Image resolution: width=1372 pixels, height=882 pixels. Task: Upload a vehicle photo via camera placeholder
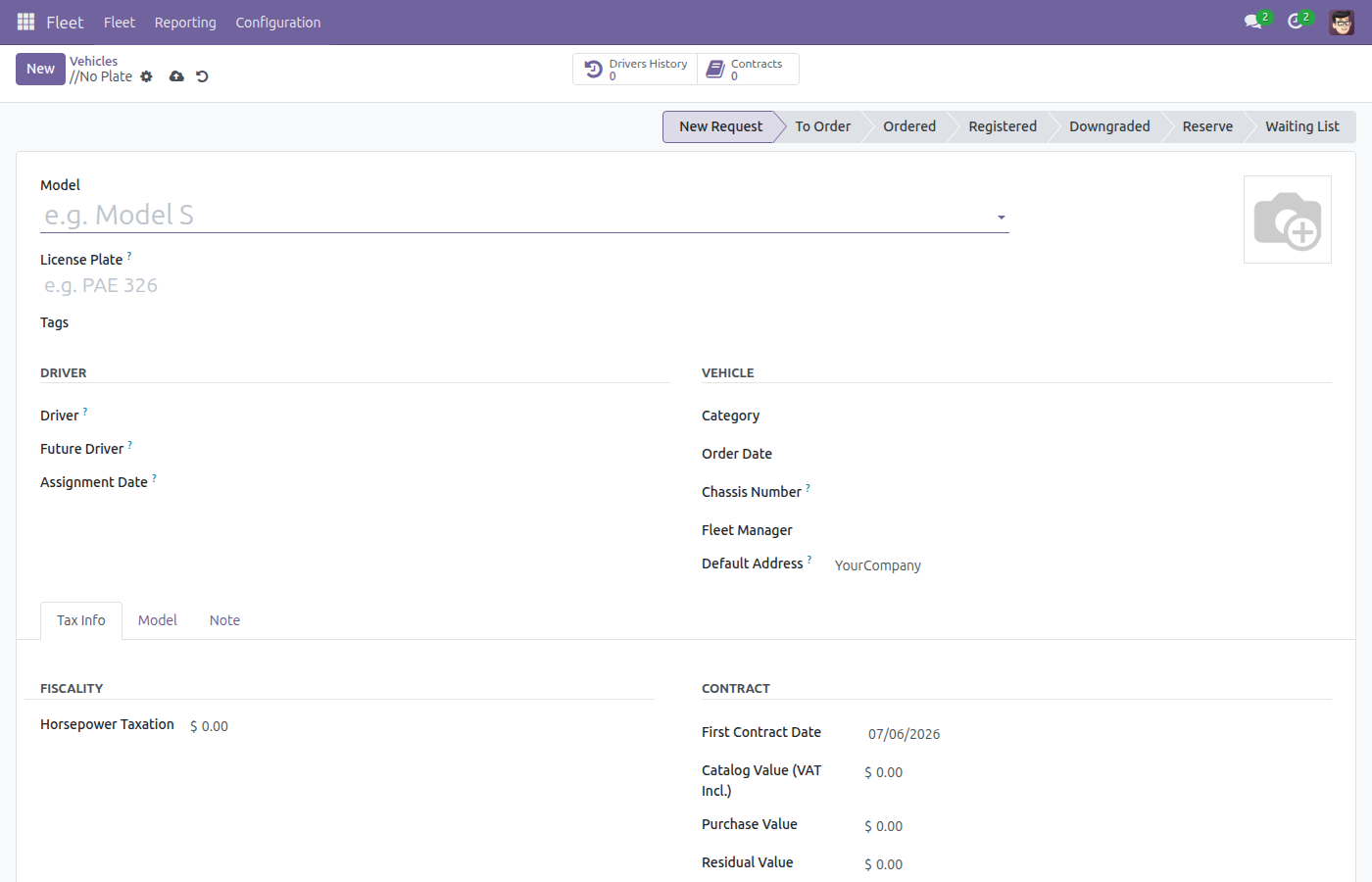coord(1287,220)
